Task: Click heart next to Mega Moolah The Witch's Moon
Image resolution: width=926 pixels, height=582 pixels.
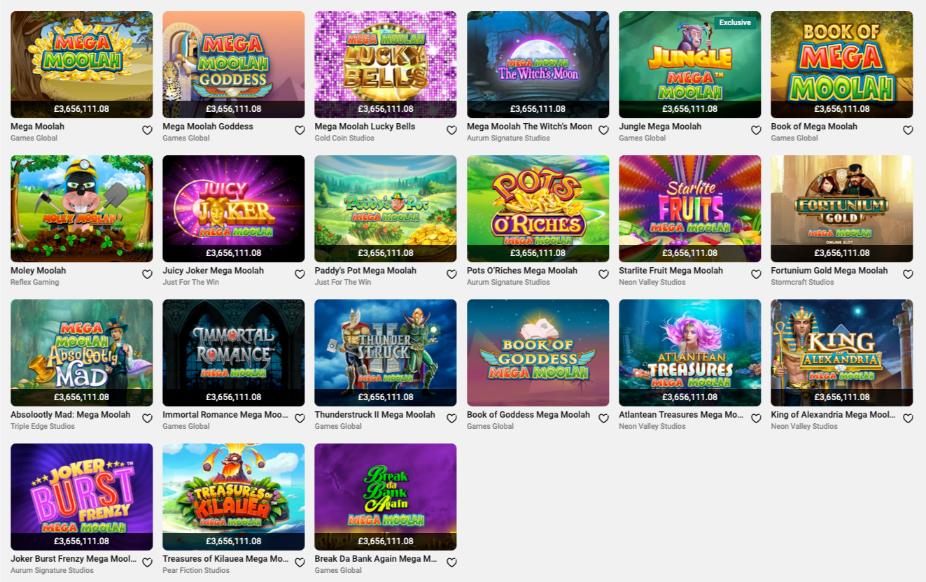Action: pos(604,130)
